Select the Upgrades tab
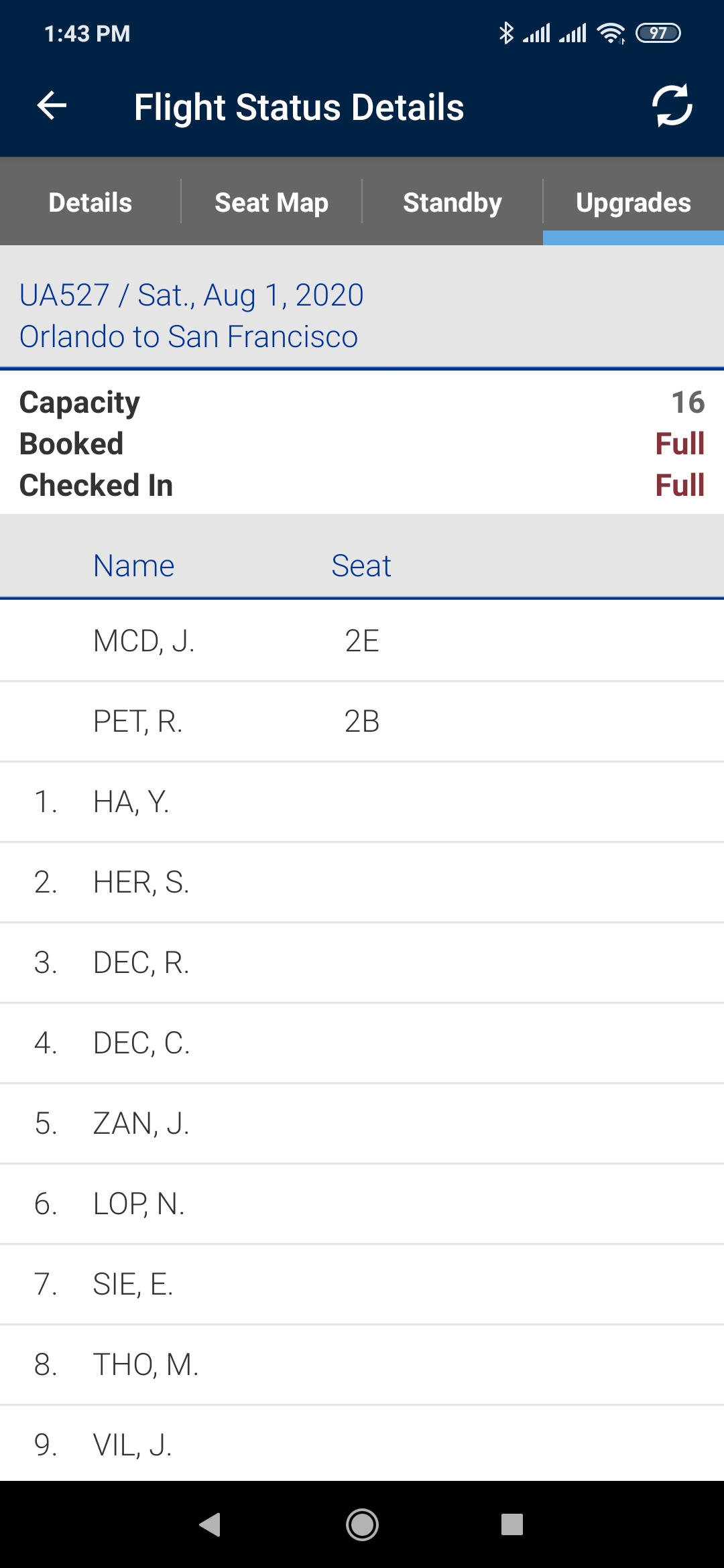This screenshot has height=1568, width=724. click(x=633, y=202)
